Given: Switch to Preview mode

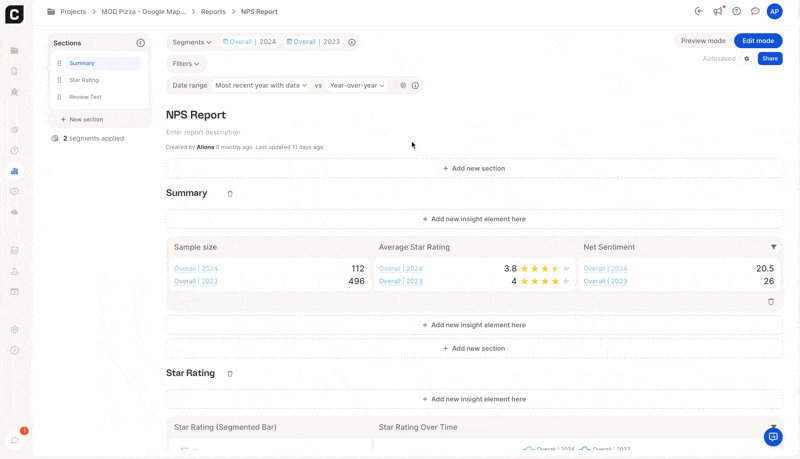Looking at the screenshot, I should pos(703,41).
